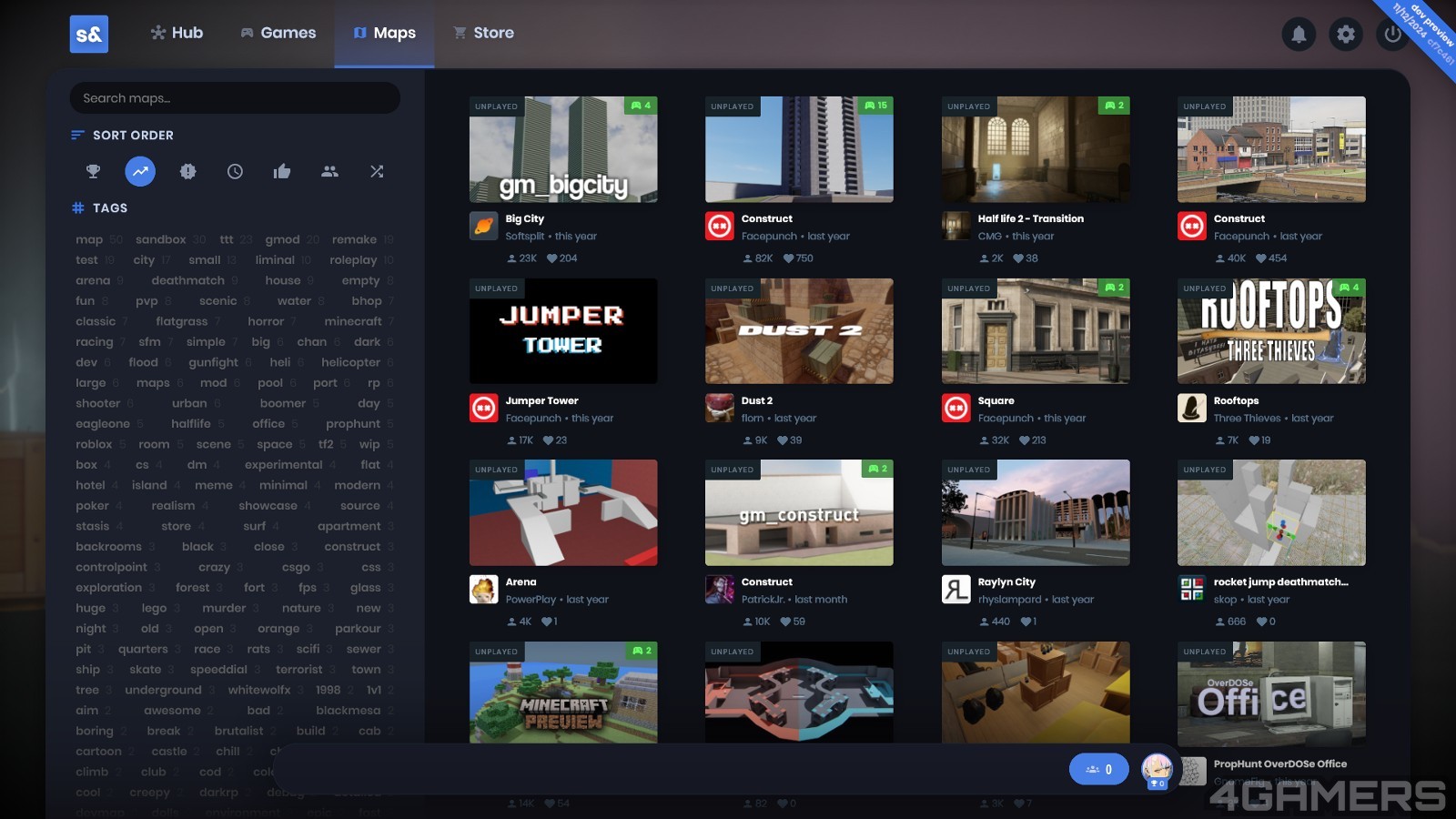Click the power button icon
The width and height of the screenshot is (1456, 819).
coord(1392,35)
